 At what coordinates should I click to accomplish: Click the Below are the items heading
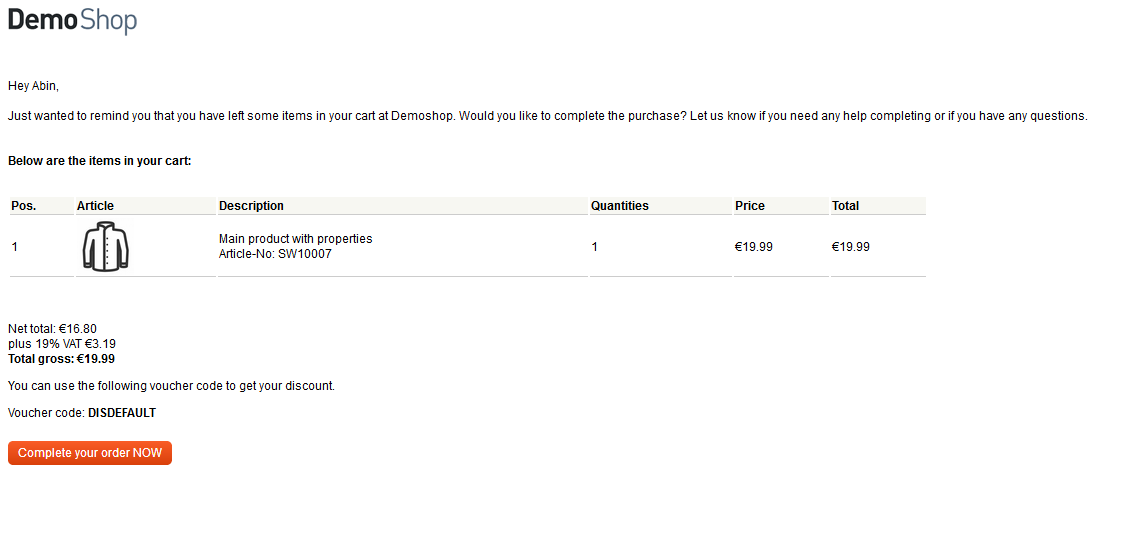[100, 161]
